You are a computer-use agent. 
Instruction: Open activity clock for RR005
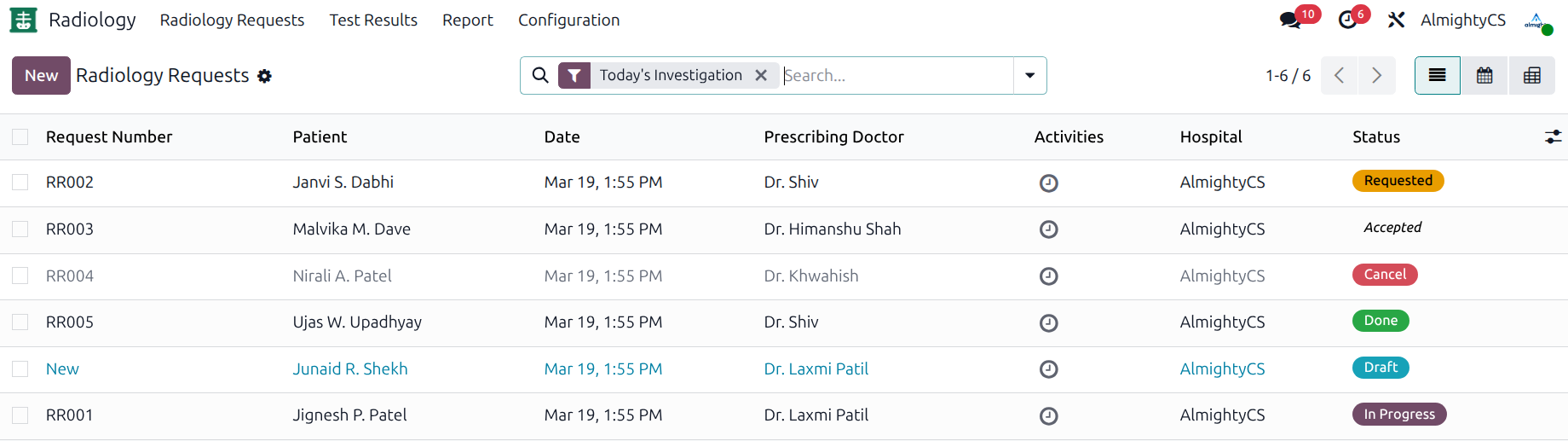[1049, 322]
